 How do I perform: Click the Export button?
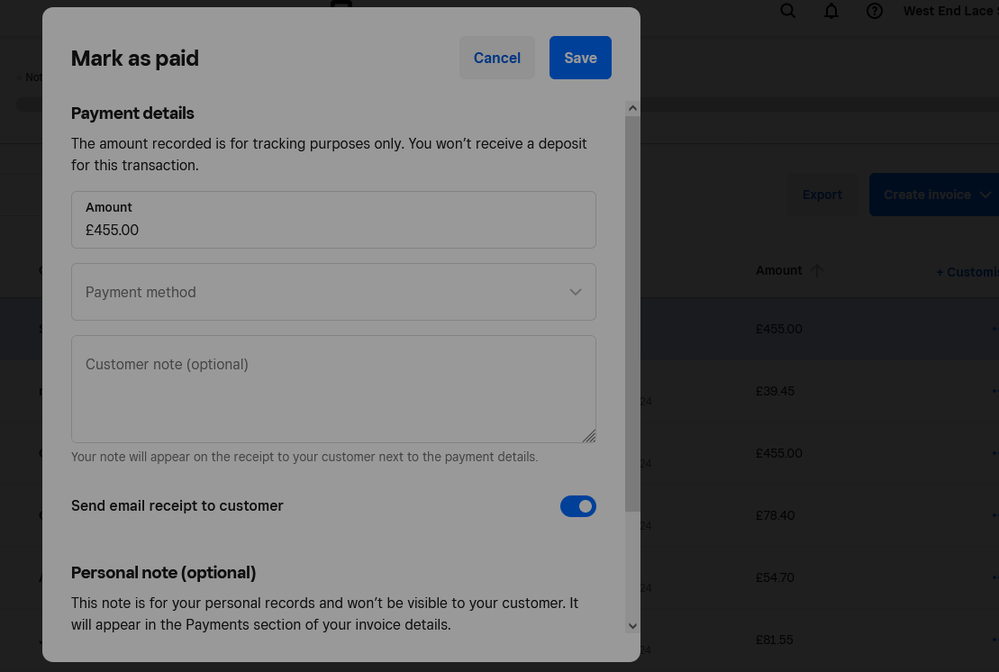pyautogui.click(x=822, y=195)
